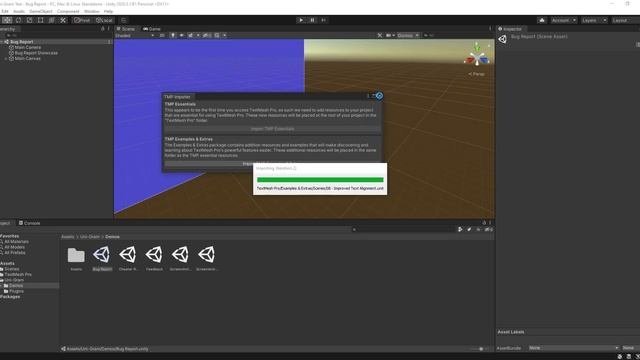Collapse the Bug Report scene in Hierarchy
The image size is (640, 360).
[2, 42]
